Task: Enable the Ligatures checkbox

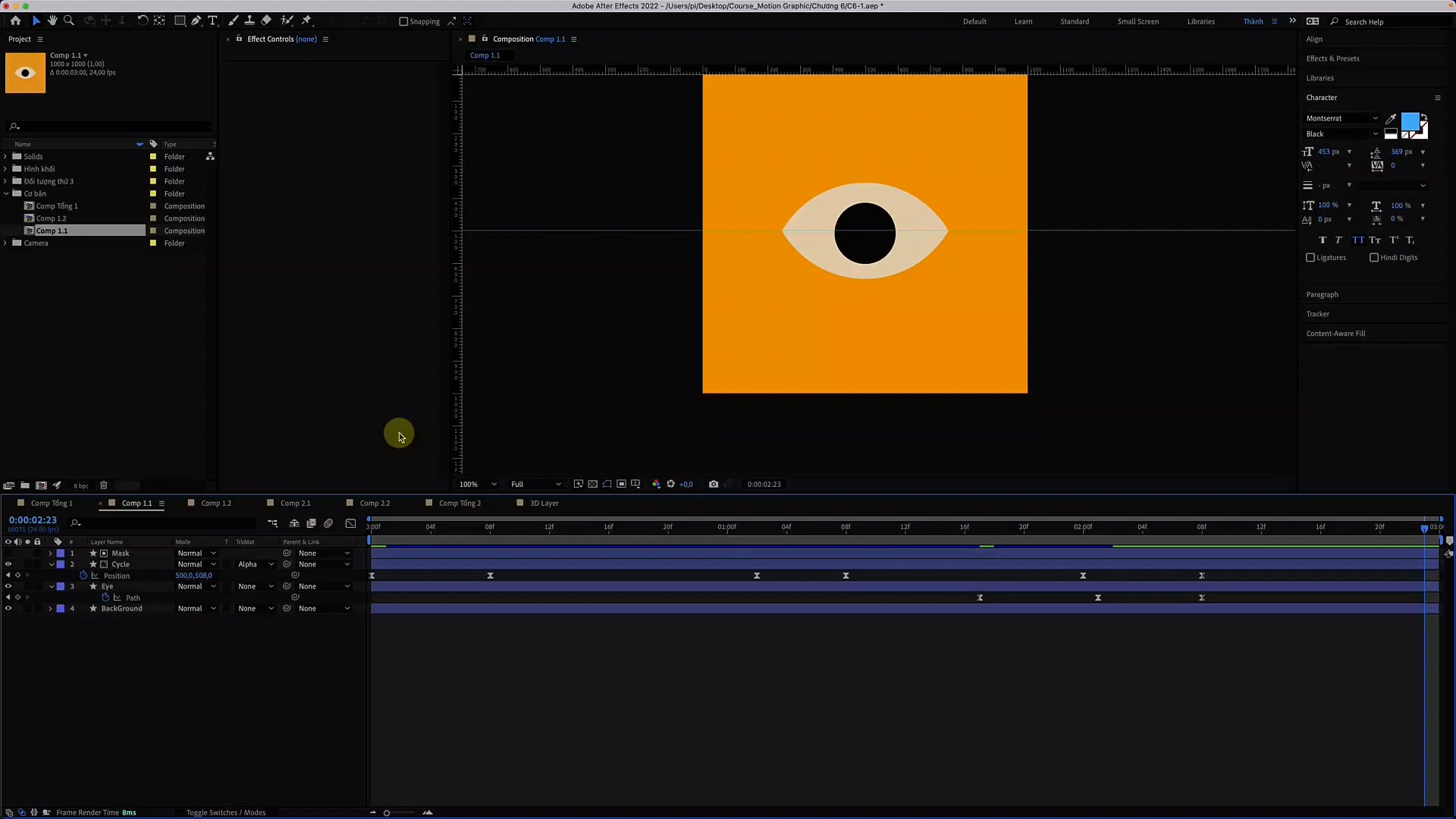Action: coord(1310,257)
